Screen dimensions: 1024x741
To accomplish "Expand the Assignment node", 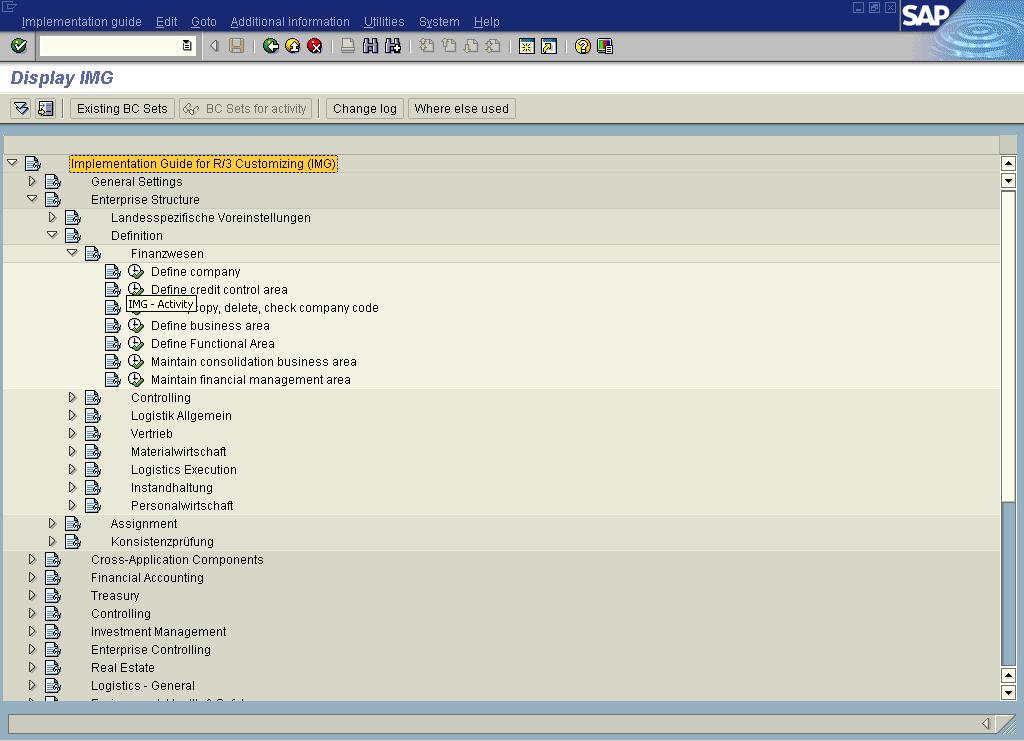I will point(52,524).
